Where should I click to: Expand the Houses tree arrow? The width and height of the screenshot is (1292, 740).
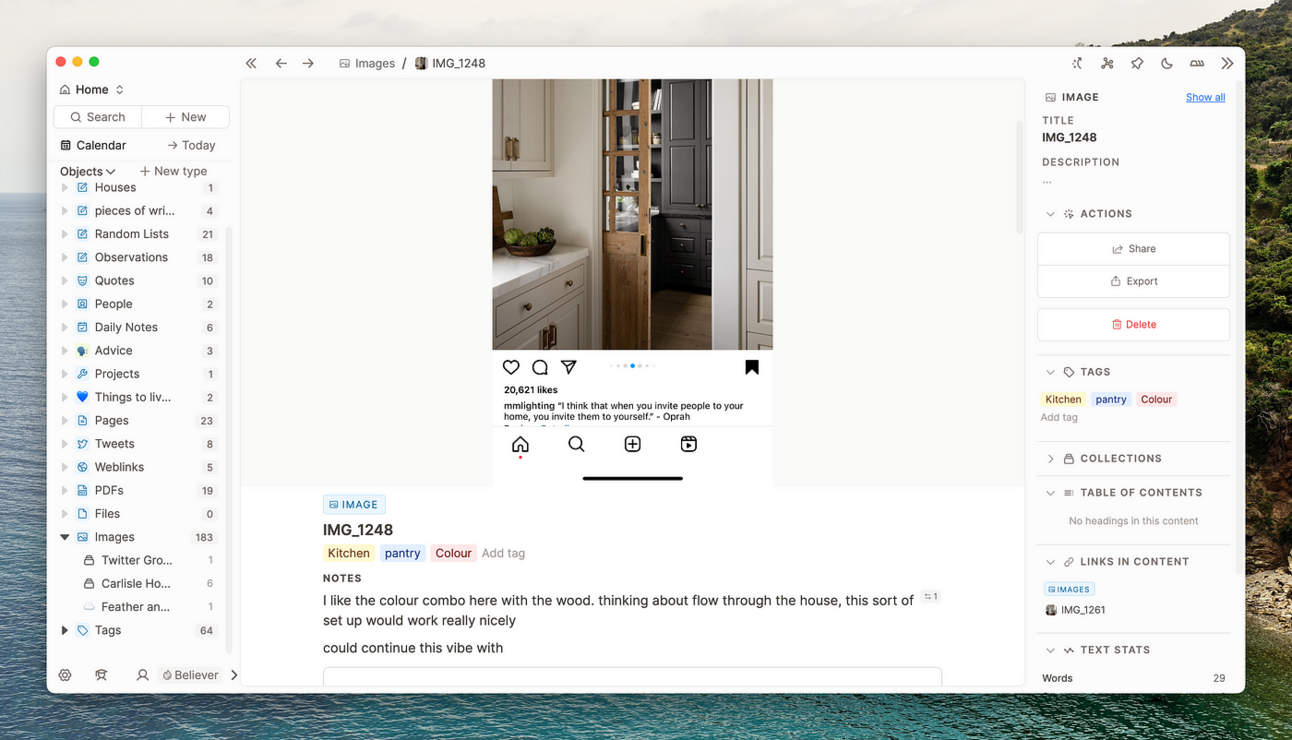click(x=65, y=188)
